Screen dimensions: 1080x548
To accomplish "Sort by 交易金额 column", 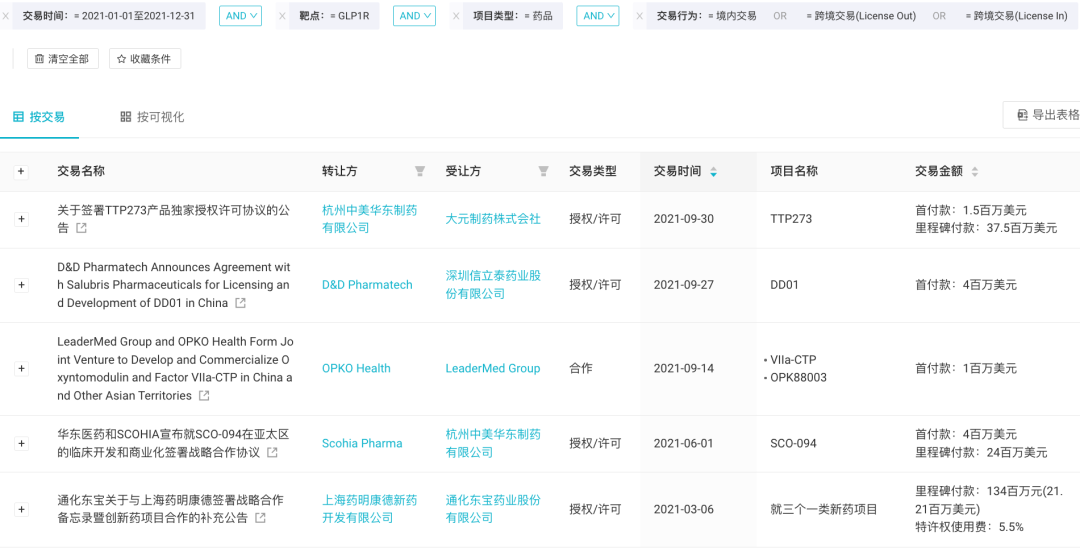I will [974, 171].
